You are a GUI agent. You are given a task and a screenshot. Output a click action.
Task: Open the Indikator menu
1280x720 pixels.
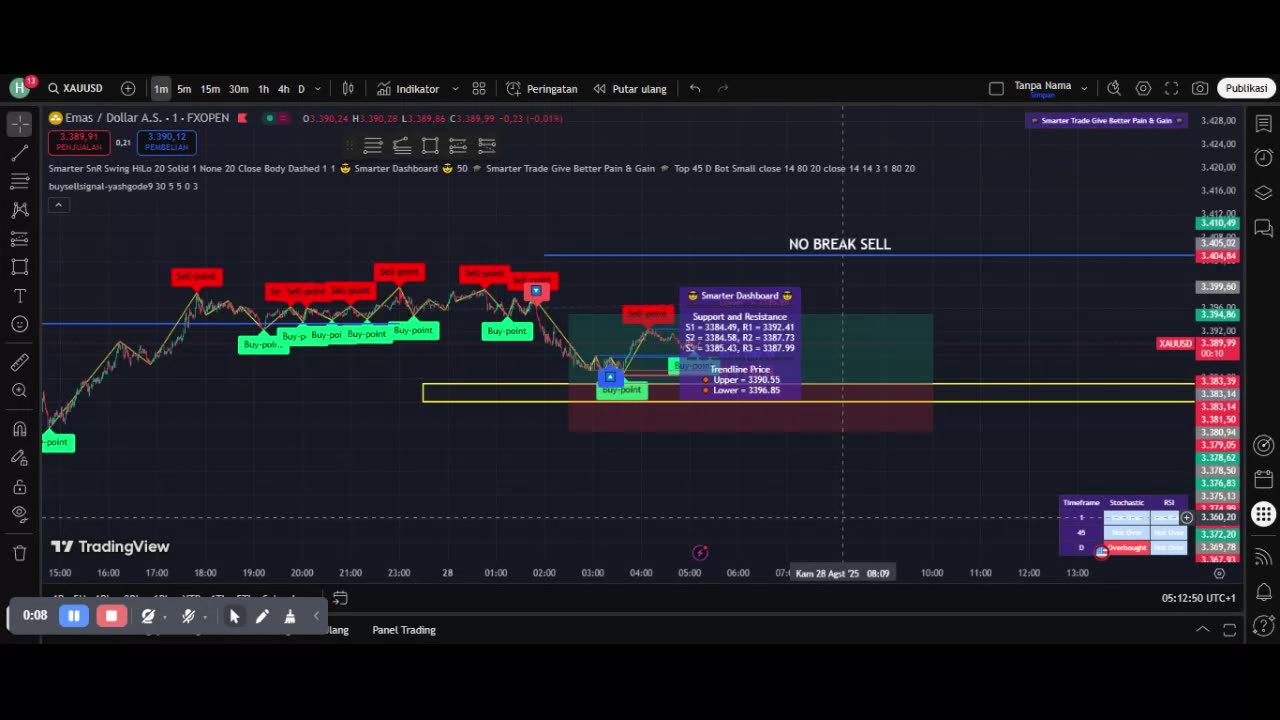(408, 88)
